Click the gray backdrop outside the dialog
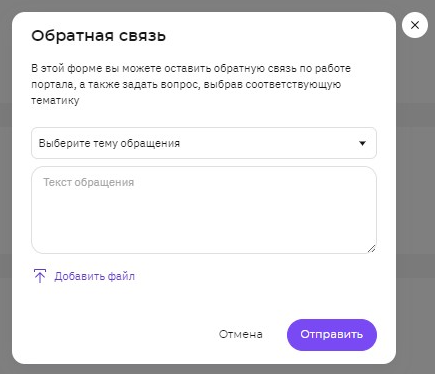Screen dimensions: 435x374 (x=415, y=200)
